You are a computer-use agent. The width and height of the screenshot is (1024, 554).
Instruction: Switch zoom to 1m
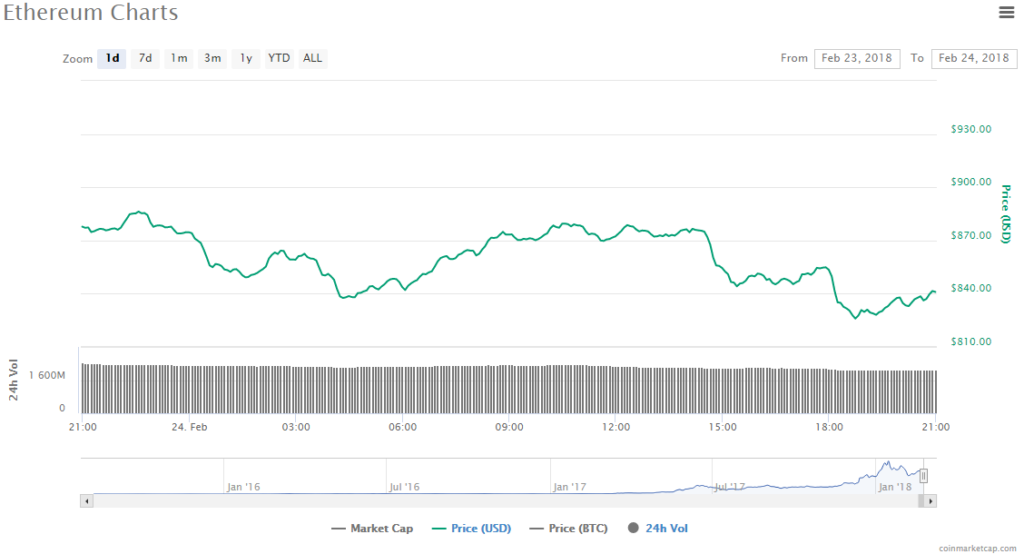179,58
